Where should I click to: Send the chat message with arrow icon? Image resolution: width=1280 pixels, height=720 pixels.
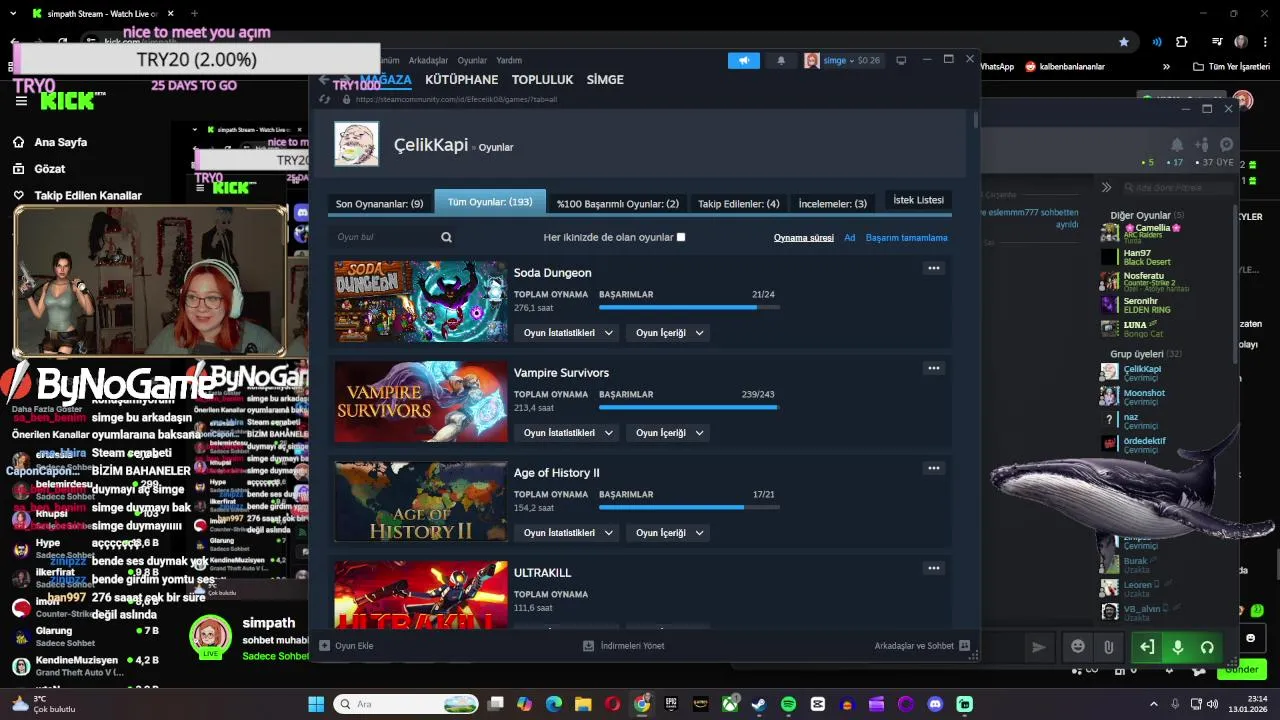pos(1038,647)
